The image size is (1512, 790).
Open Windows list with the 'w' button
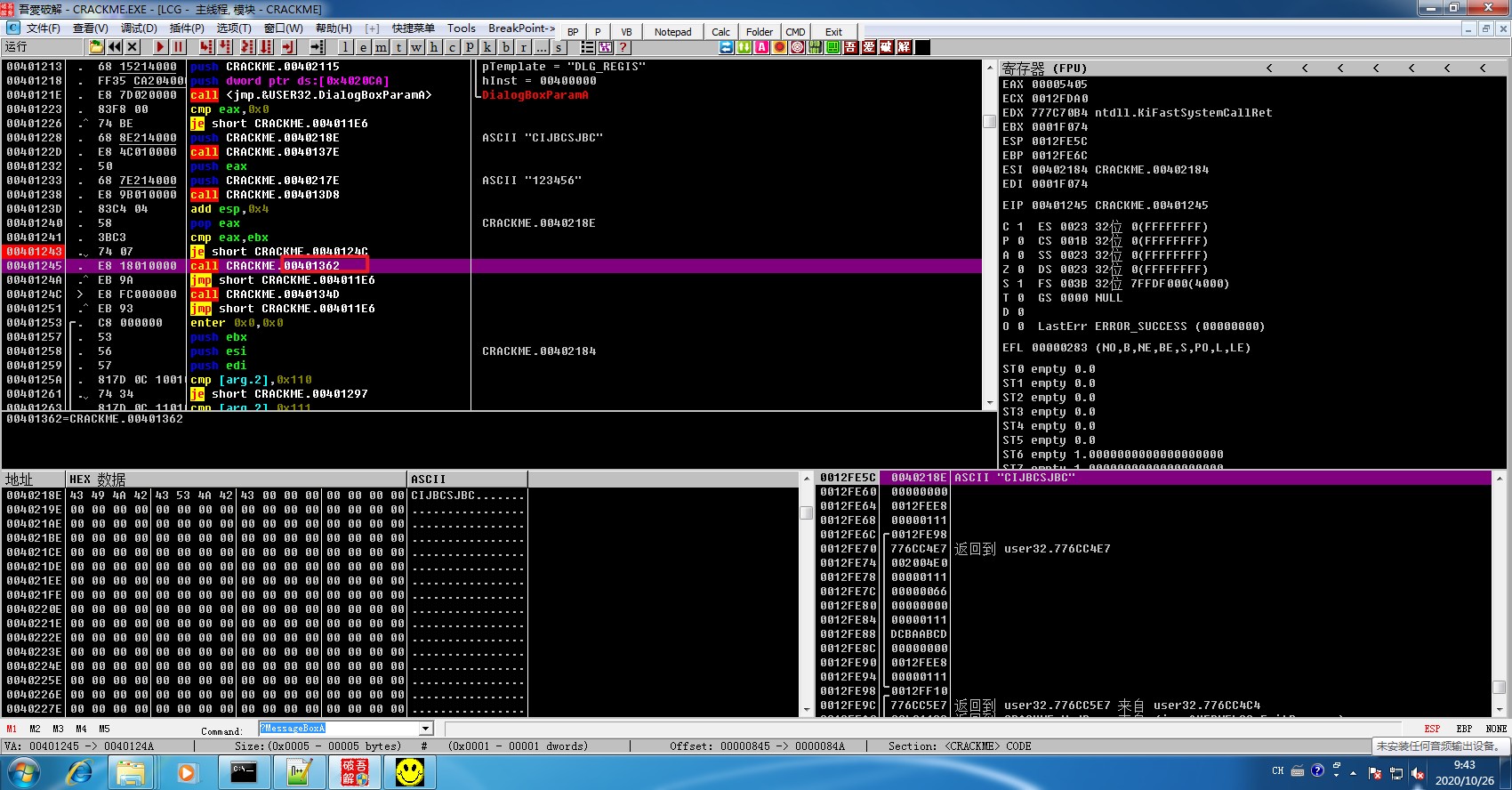416,47
